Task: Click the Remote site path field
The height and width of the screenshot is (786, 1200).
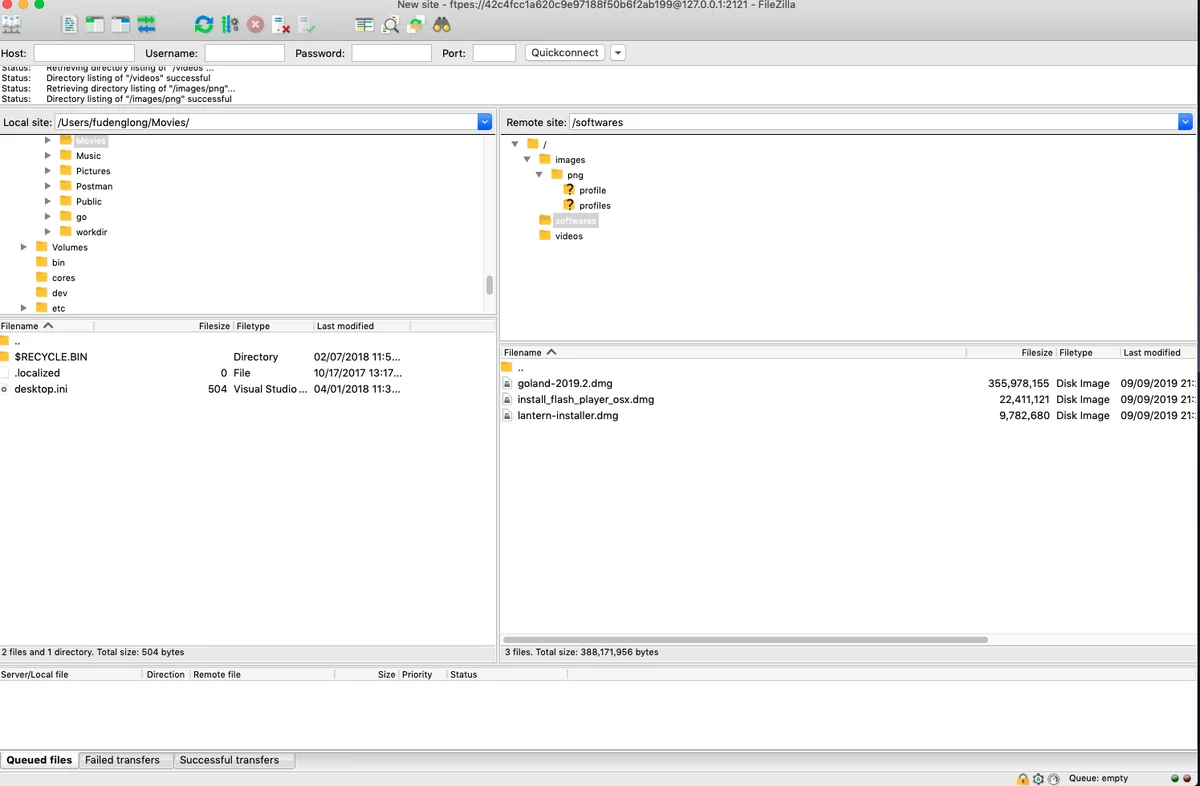Action: click(x=874, y=122)
